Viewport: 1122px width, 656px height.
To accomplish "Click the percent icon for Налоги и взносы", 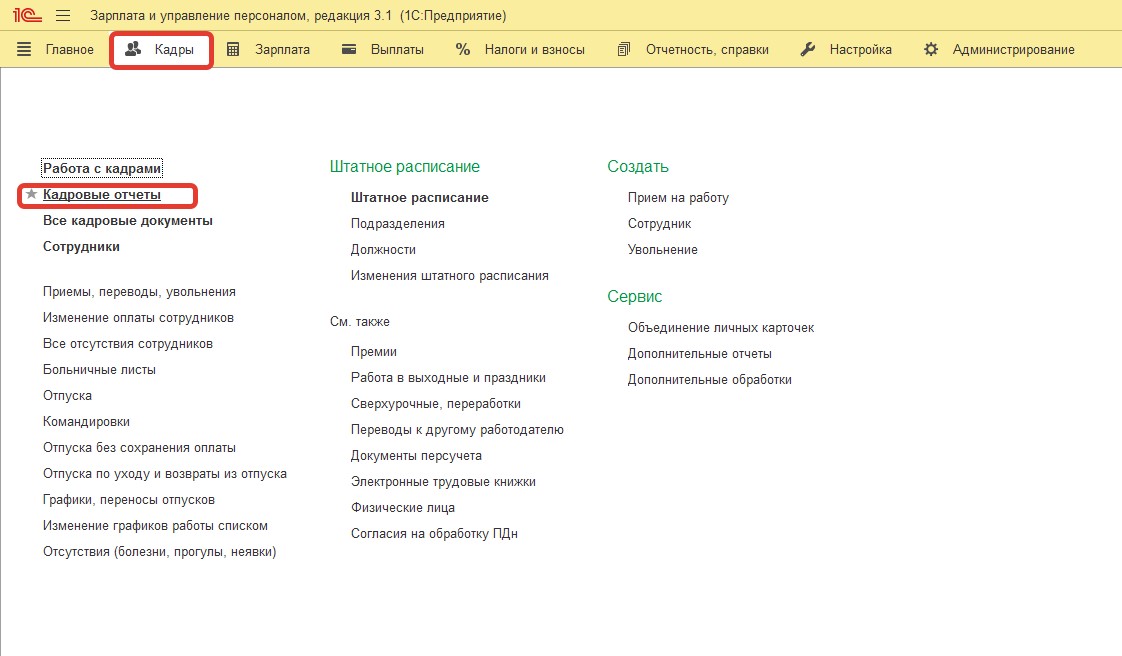I will pyautogui.click(x=463, y=49).
